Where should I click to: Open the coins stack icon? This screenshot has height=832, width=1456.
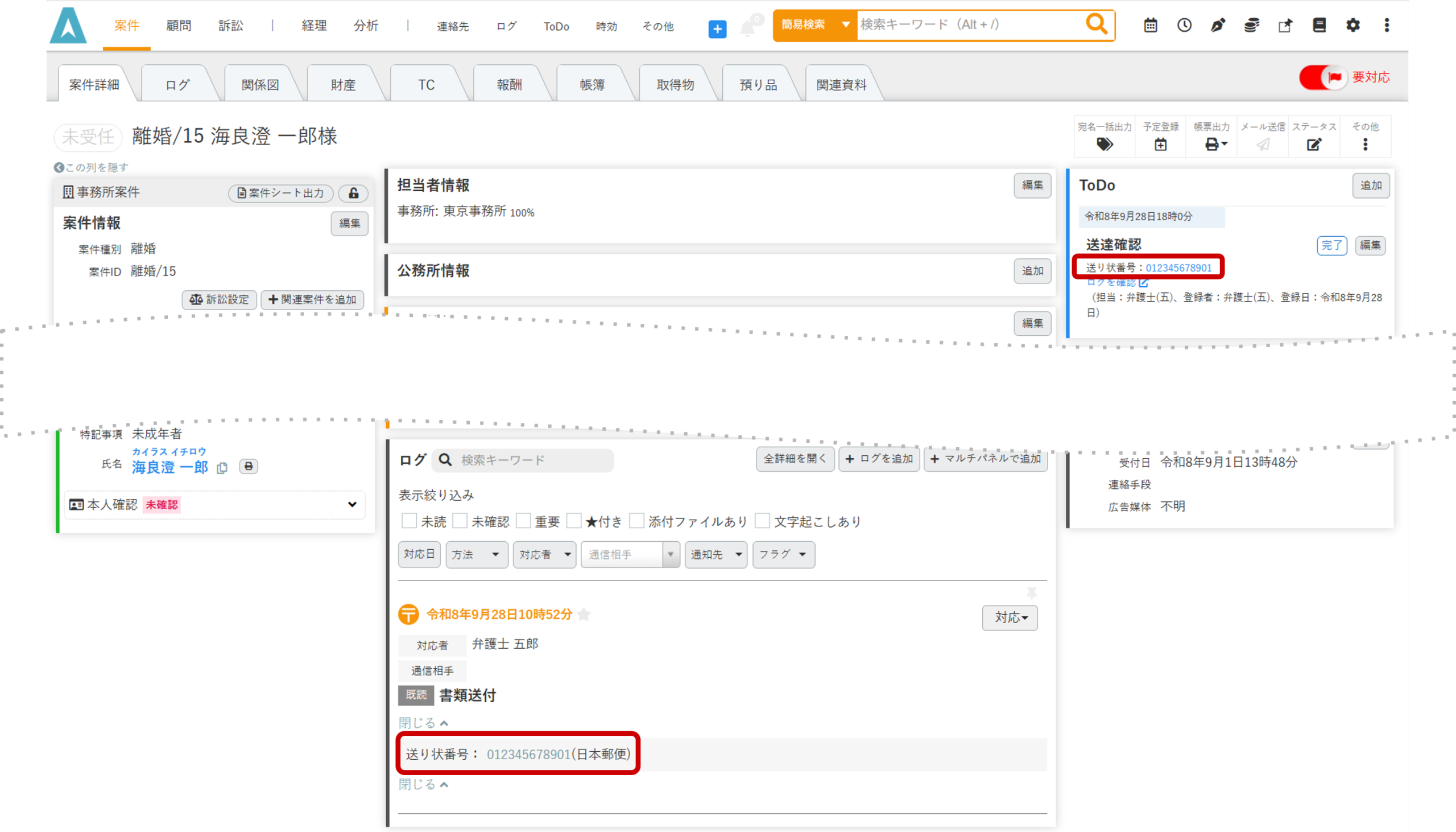(1252, 25)
